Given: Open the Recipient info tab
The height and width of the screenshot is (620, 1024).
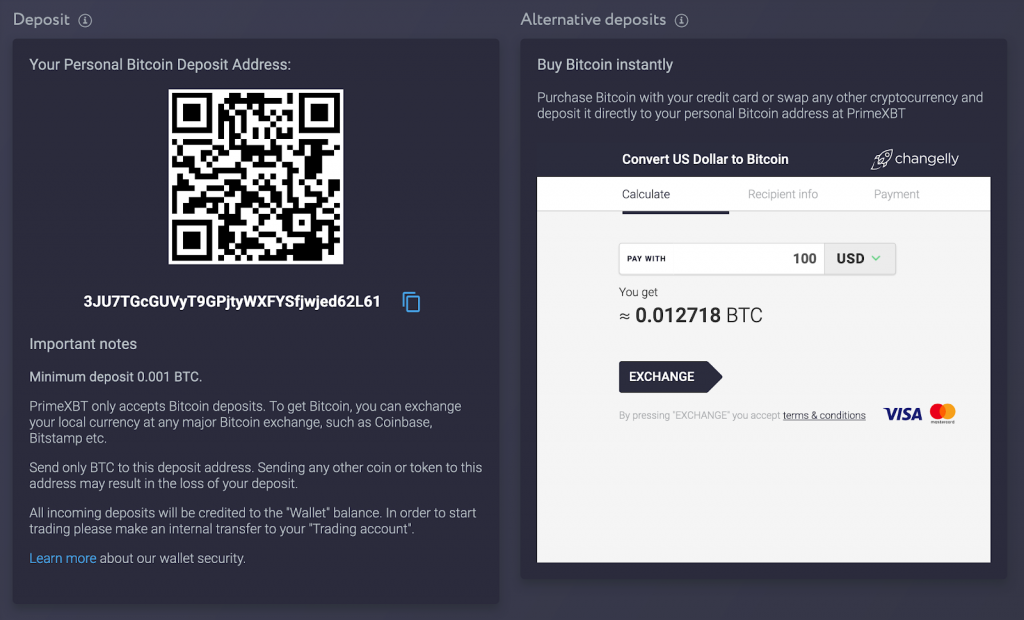Looking at the screenshot, I should tap(783, 194).
